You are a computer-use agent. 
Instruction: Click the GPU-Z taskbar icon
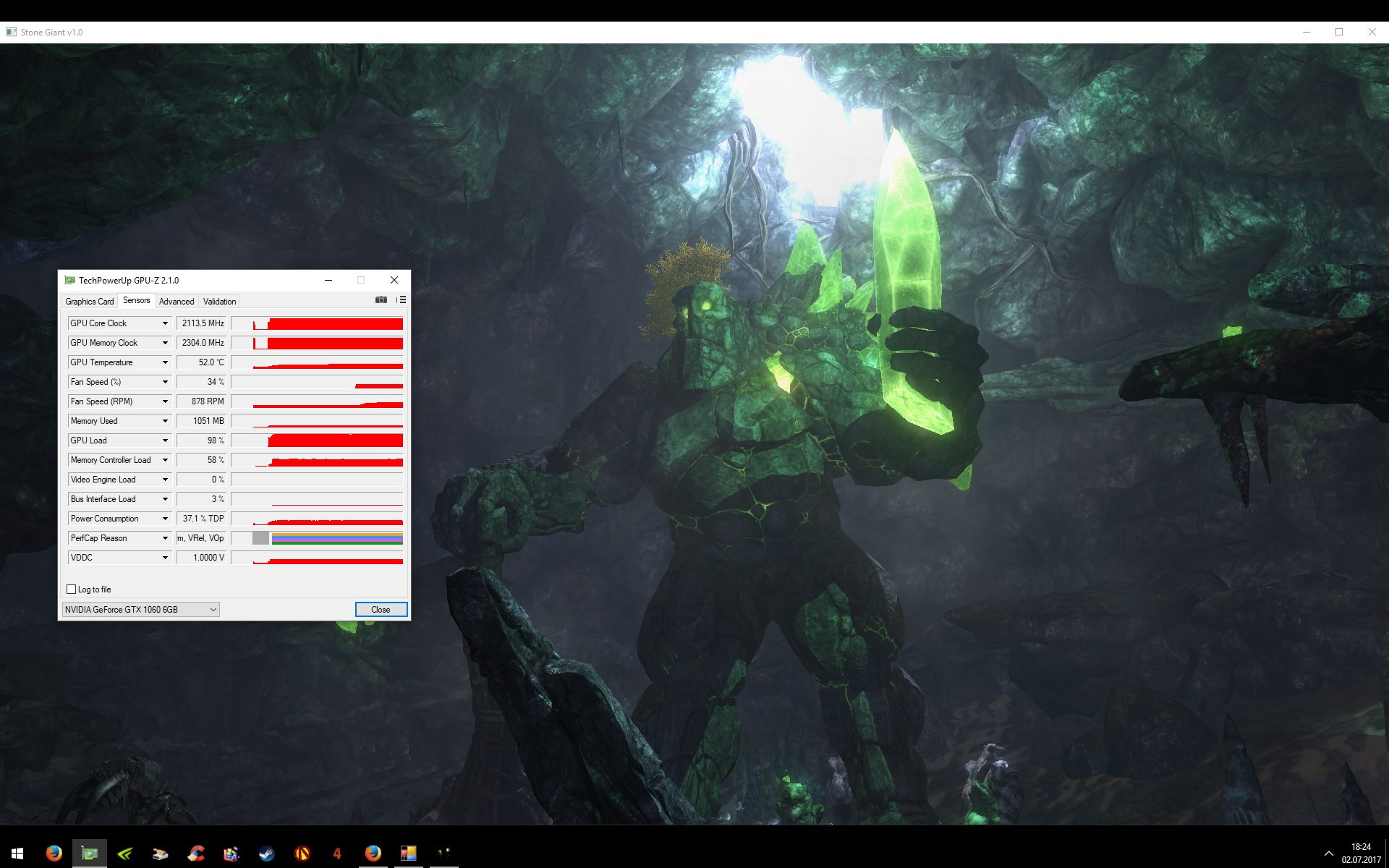(x=90, y=854)
